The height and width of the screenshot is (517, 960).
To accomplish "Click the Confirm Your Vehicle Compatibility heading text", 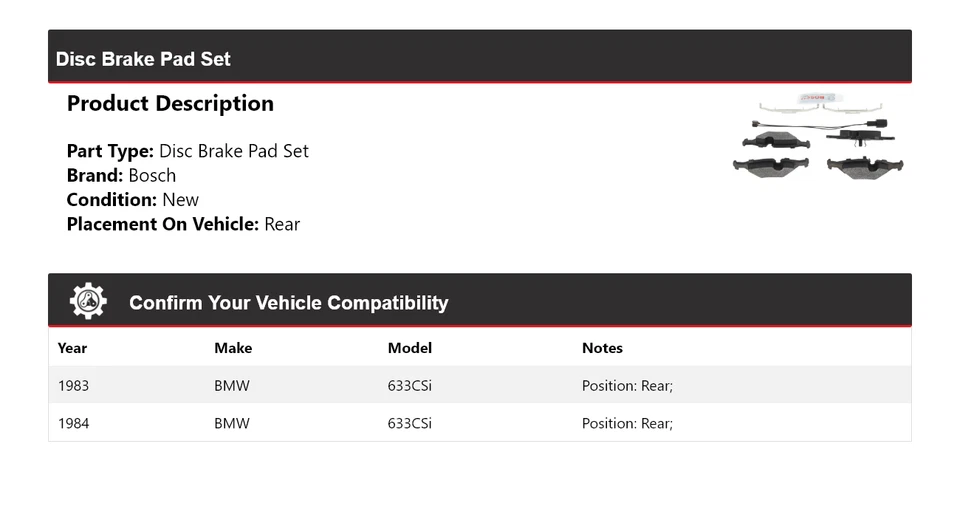I will click(x=288, y=303).
